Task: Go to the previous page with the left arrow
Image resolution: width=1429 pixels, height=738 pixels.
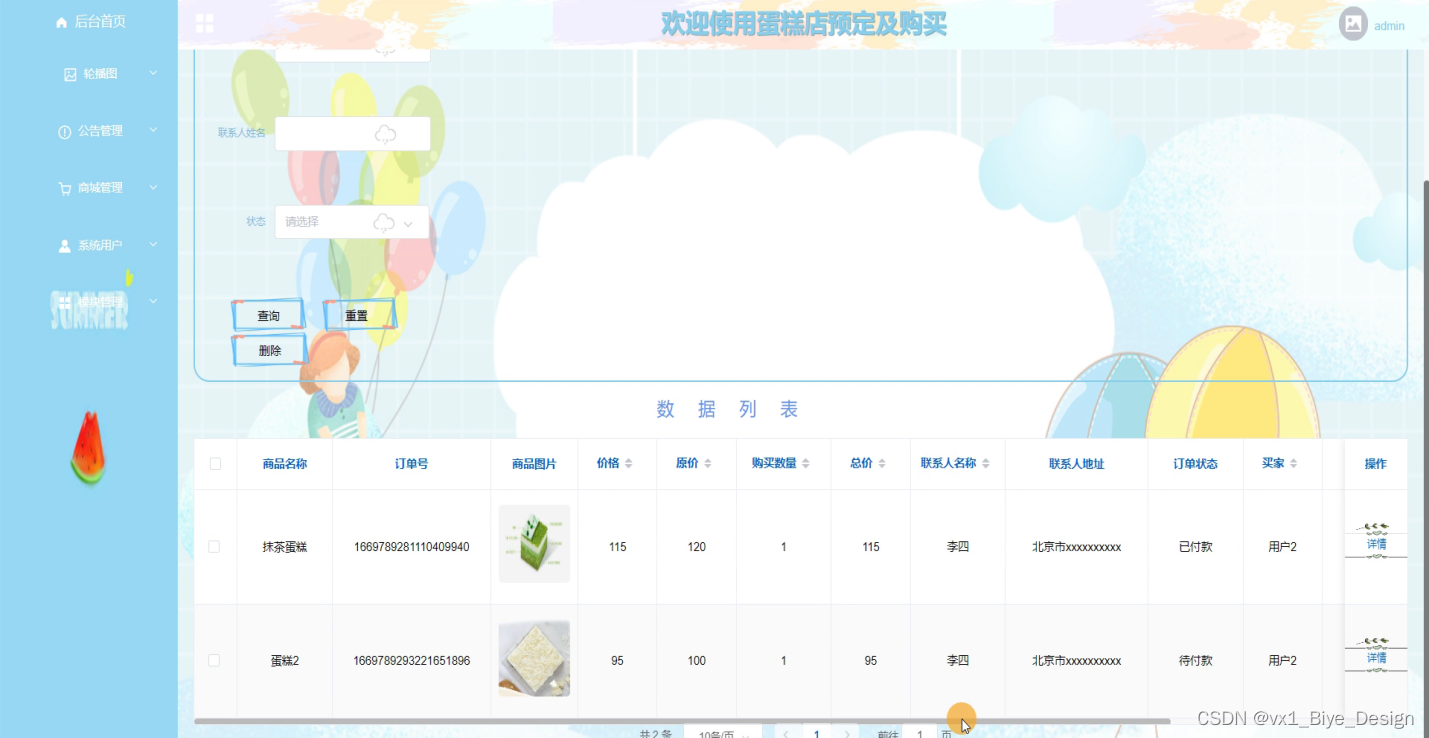Action: [785, 733]
